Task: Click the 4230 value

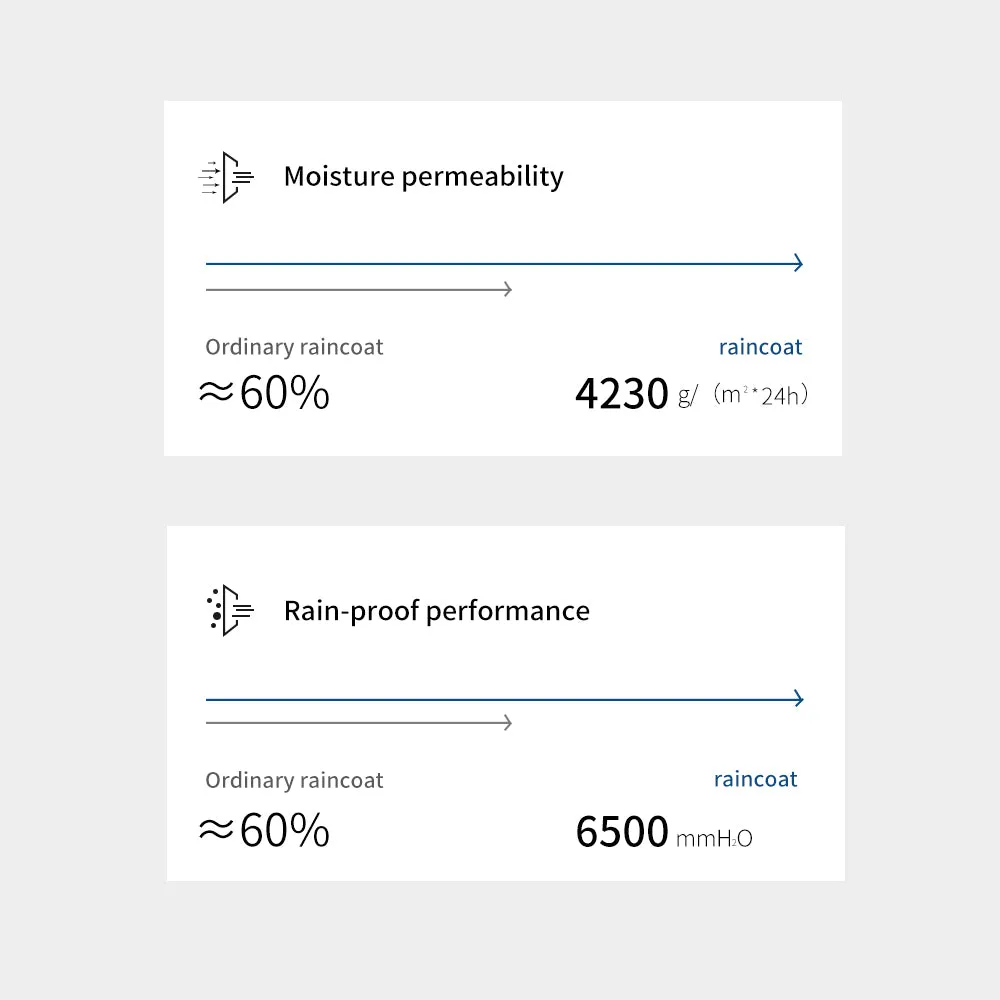Action: (x=621, y=393)
